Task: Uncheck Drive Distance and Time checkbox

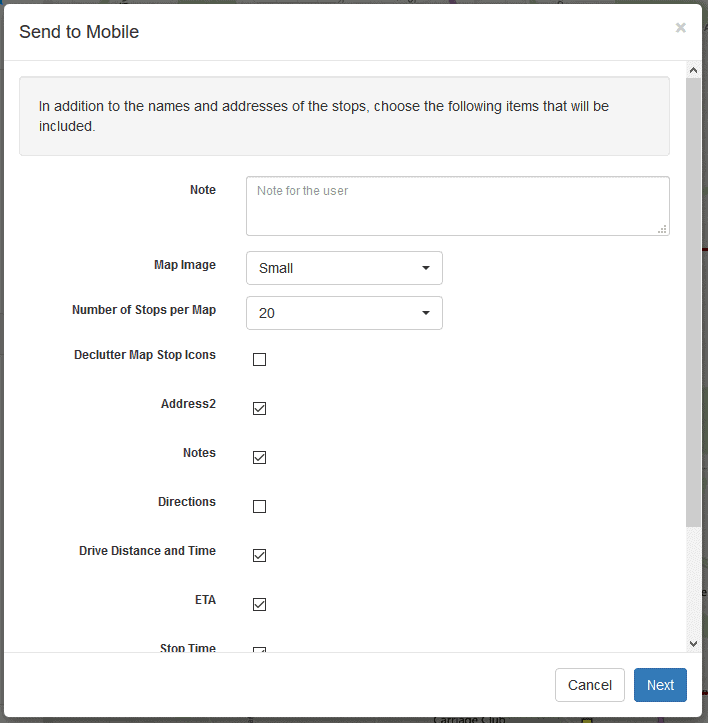Action: point(259,555)
